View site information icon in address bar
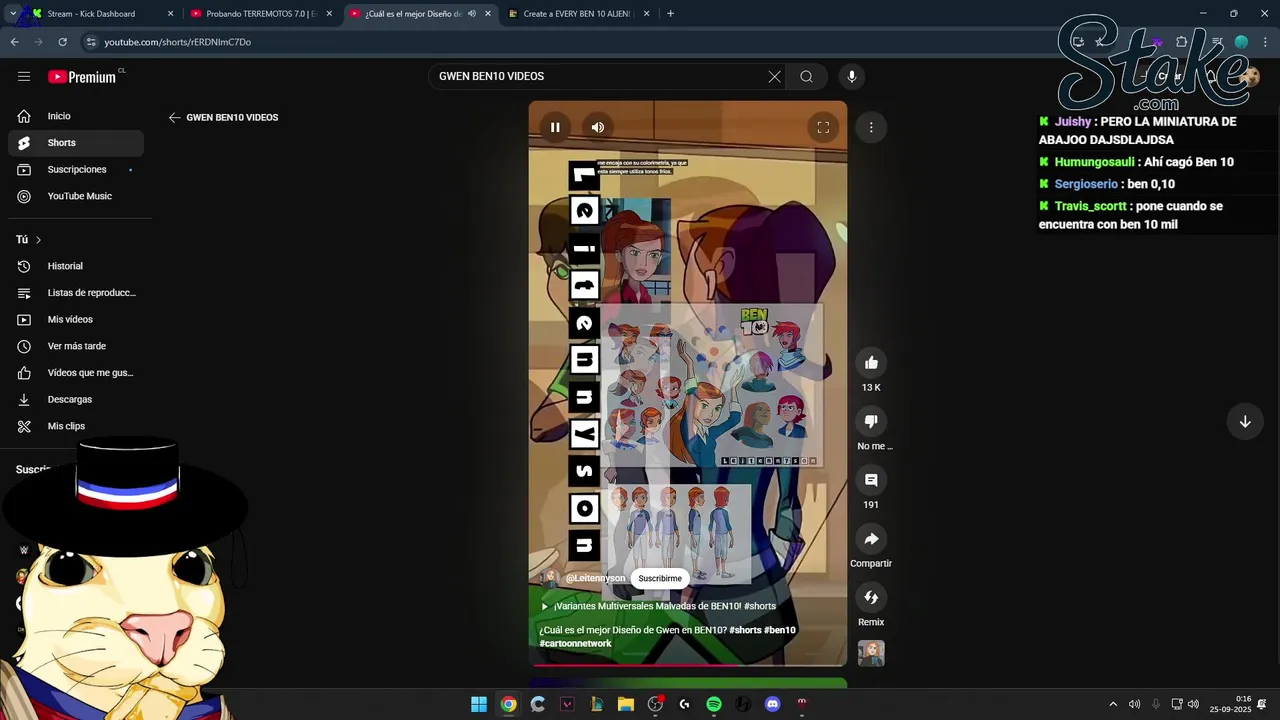The height and width of the screenshot is (720, 1280). tap(91, 42)
